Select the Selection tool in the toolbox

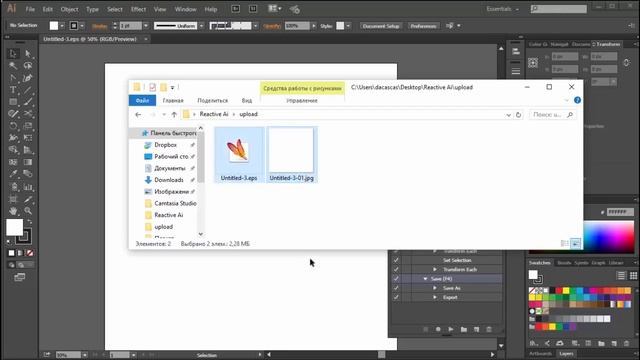coord(13,53)
